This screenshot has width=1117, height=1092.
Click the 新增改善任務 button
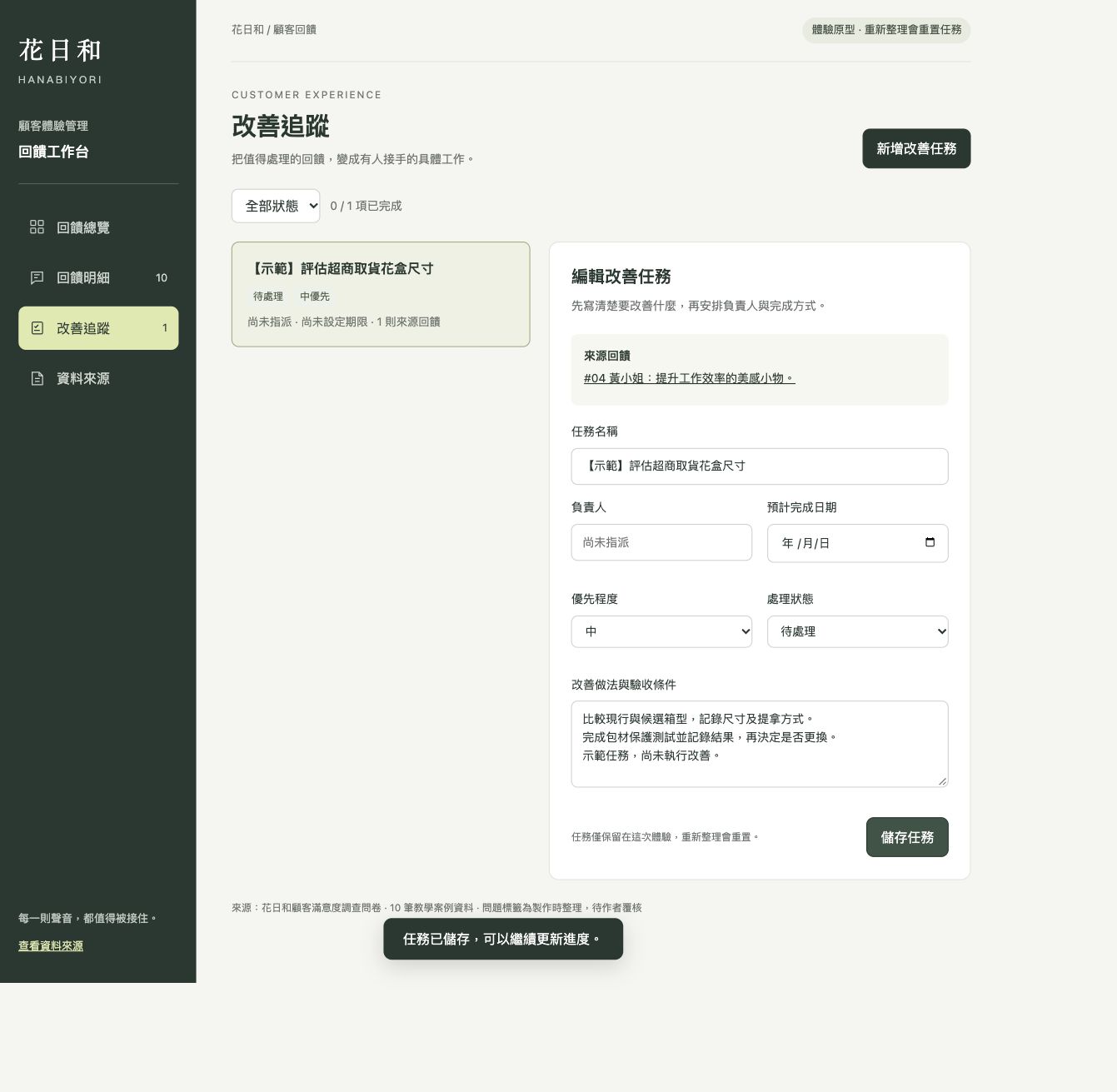click(916, 148)
